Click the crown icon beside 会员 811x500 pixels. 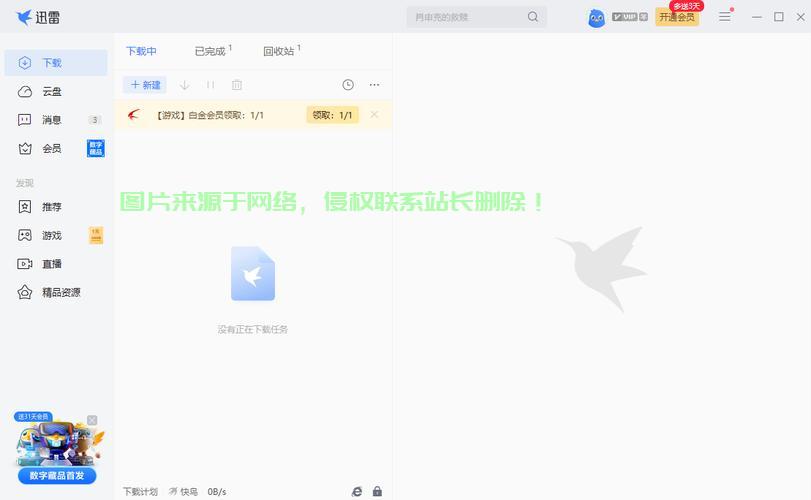25,148
